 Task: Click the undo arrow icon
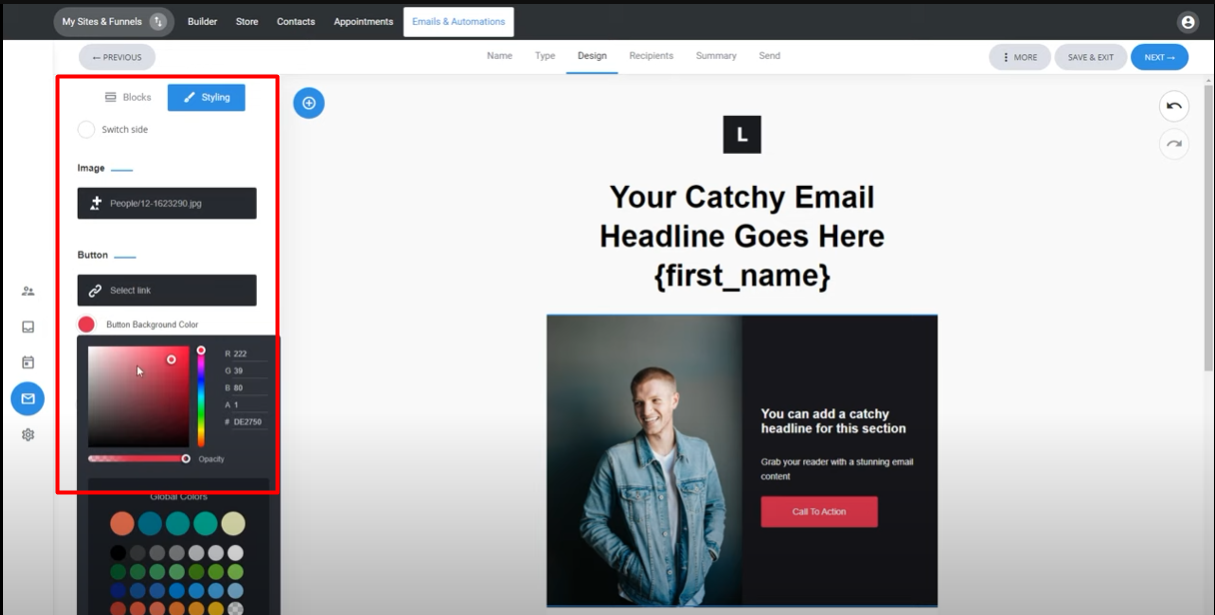point(1174,106)
